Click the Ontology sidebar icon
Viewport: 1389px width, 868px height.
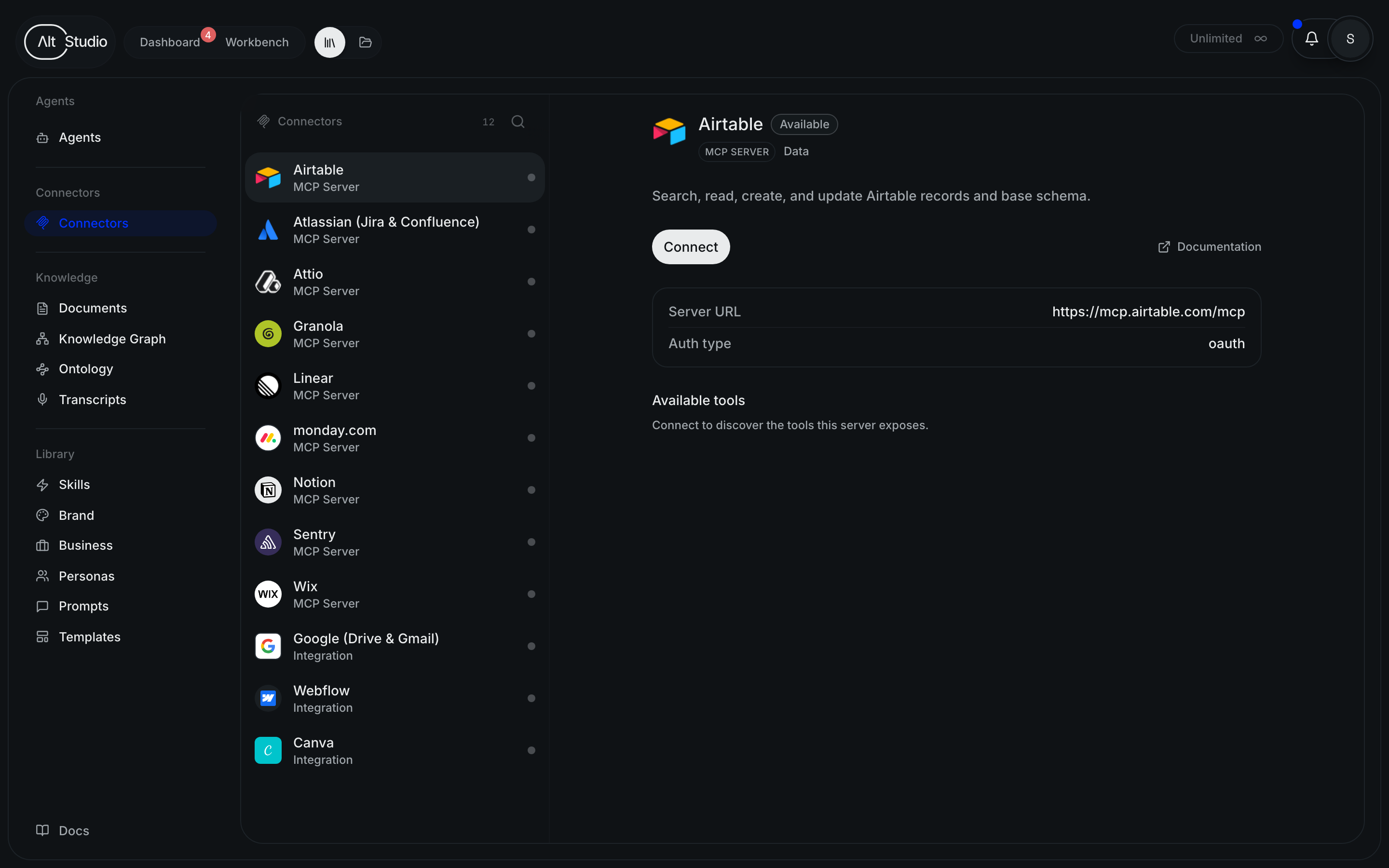pos(42,369)
